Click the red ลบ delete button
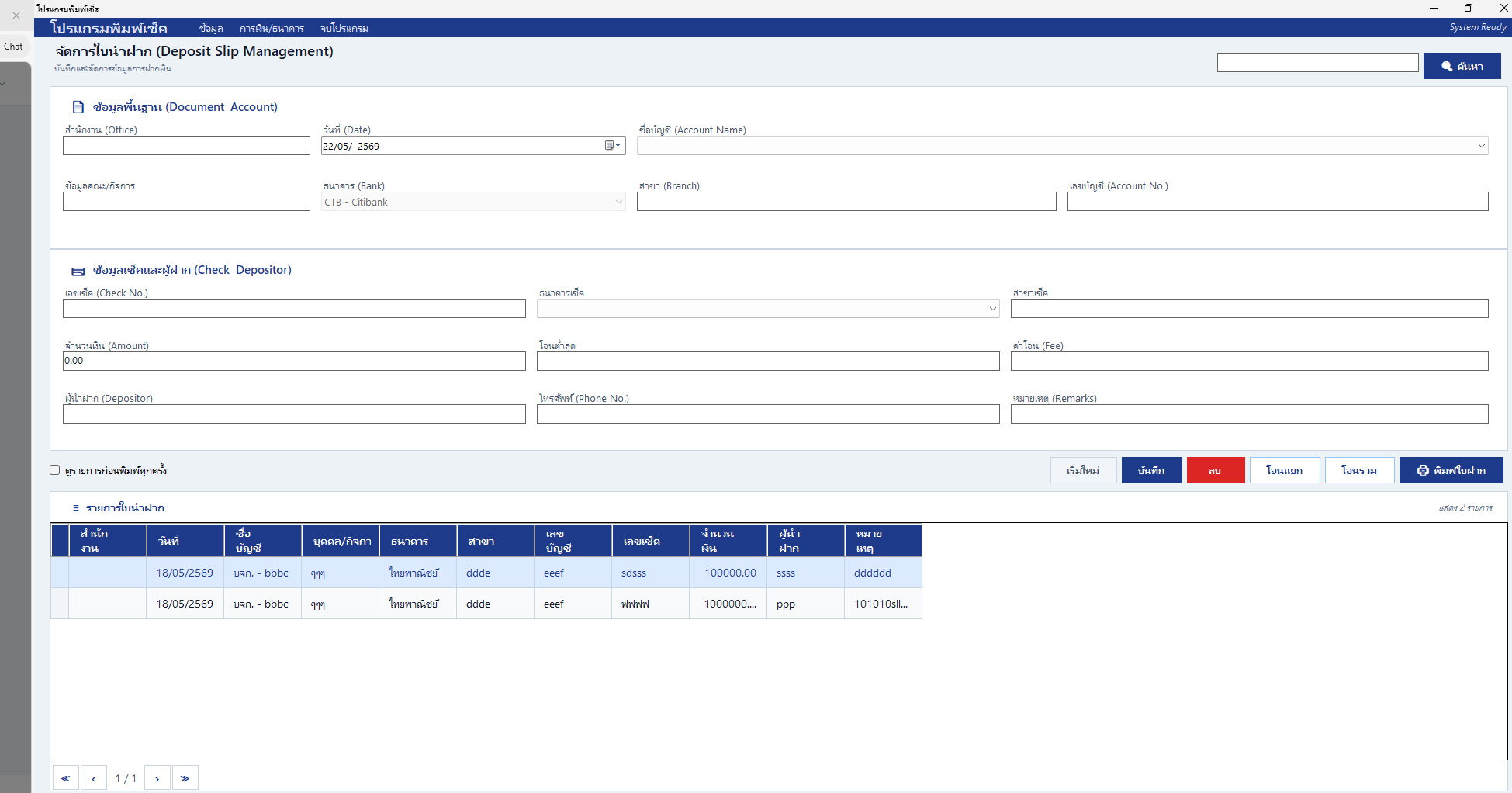The width and height of the screenshot is (1512, 793). 1216,470
